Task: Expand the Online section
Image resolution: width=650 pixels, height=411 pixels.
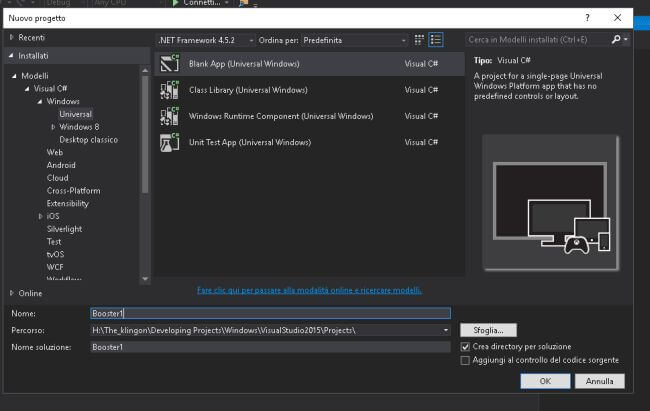Action: [12, 293]
